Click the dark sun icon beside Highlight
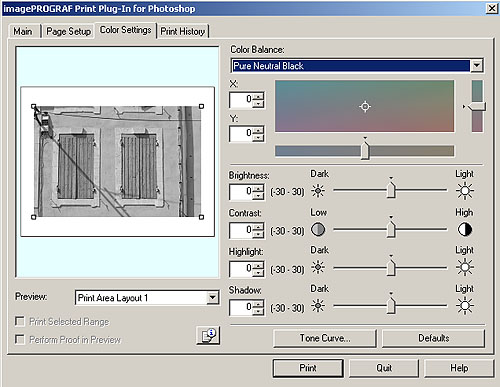This screenshot has height=387, width=500. click(318, 267)
